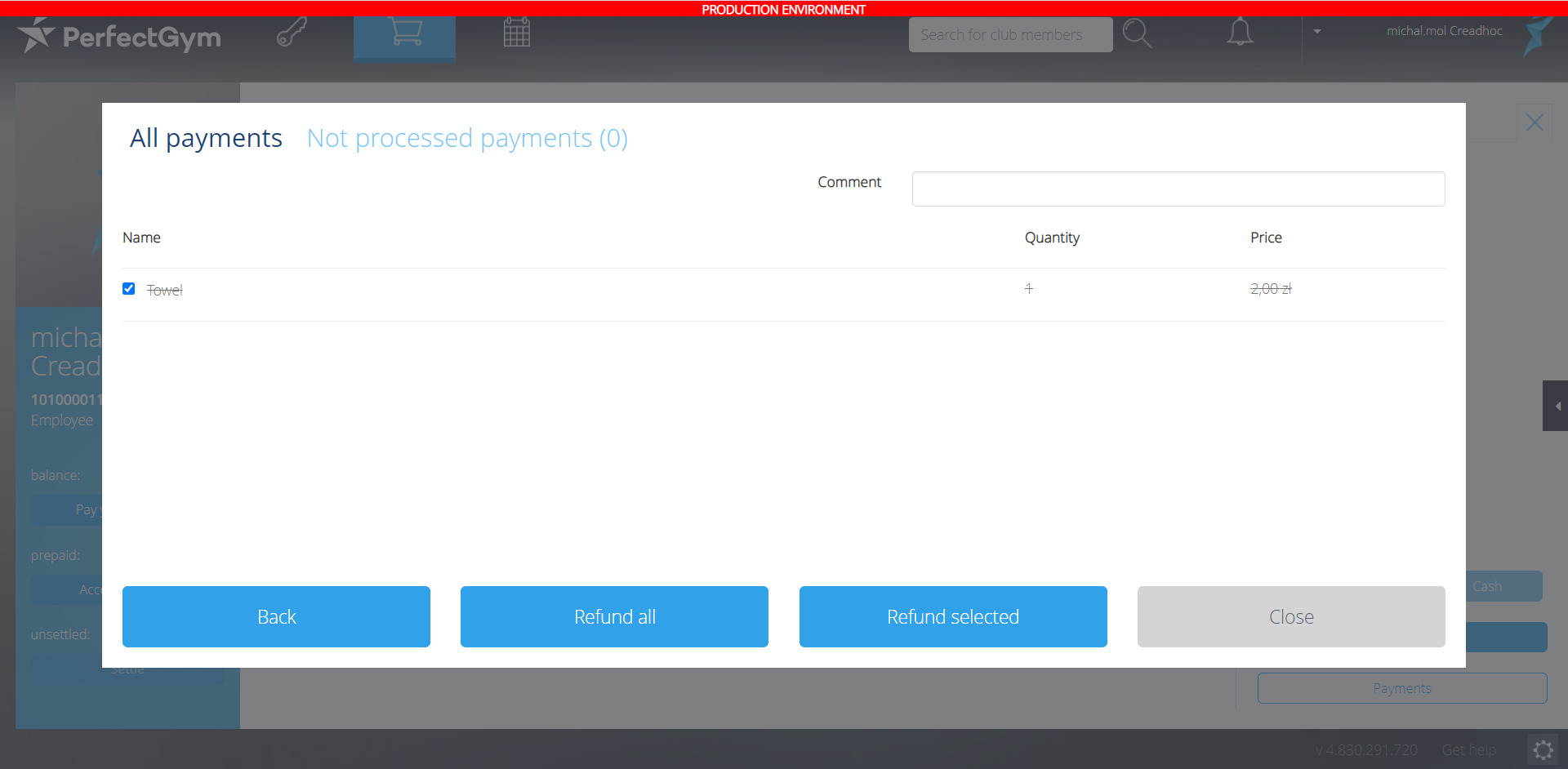Click the Search for club members field
Viewport: 1568px width, 769px height.
[x=1010, y=35]
